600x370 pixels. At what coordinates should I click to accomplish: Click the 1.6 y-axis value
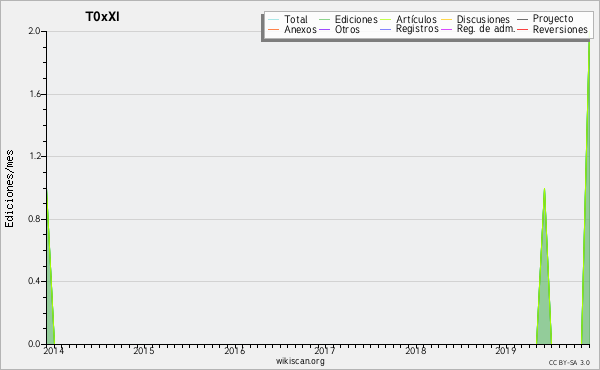pyautogui.click(x=34, y=94)
